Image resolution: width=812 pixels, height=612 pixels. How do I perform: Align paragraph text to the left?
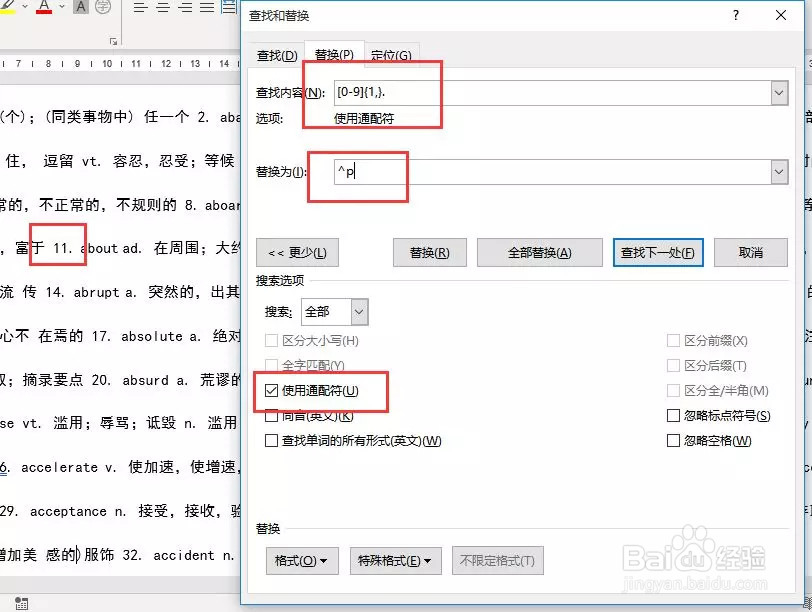140,7
